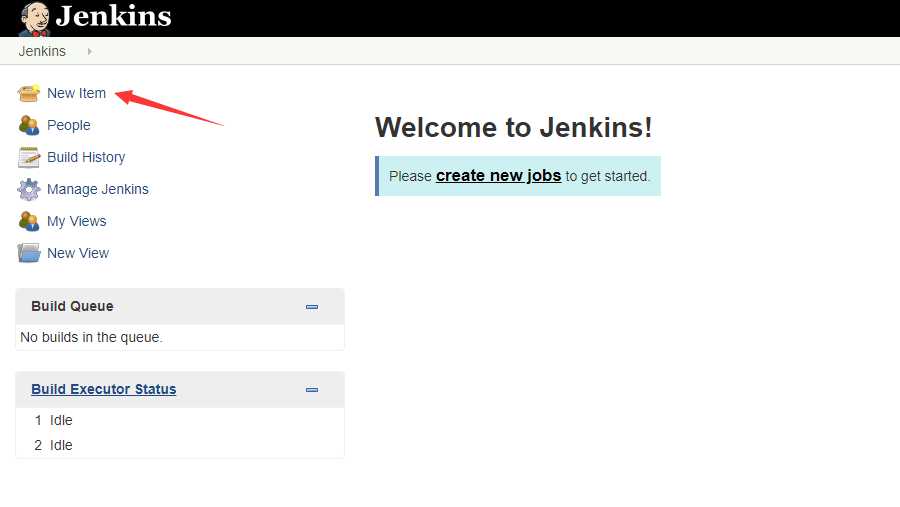Click the New View folder icon

pos(29,253)
